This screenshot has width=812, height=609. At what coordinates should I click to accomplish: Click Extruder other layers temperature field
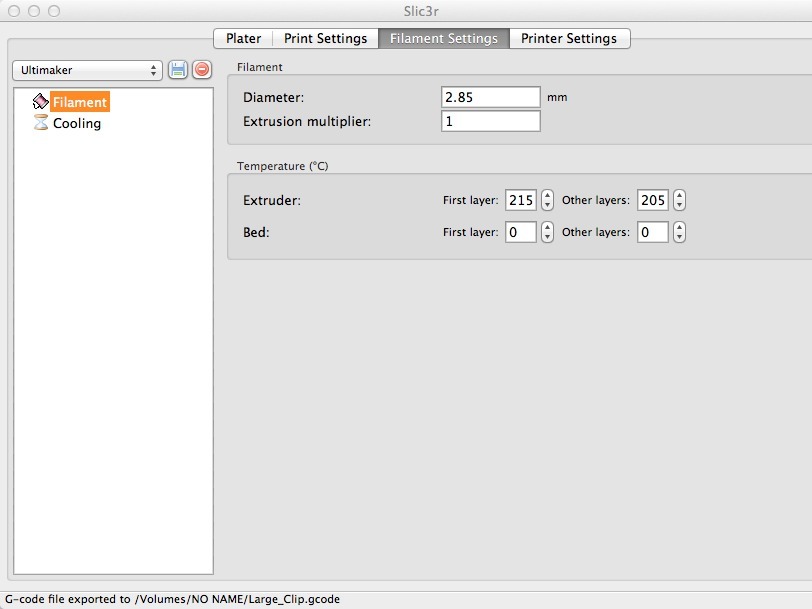click(652, 200)
